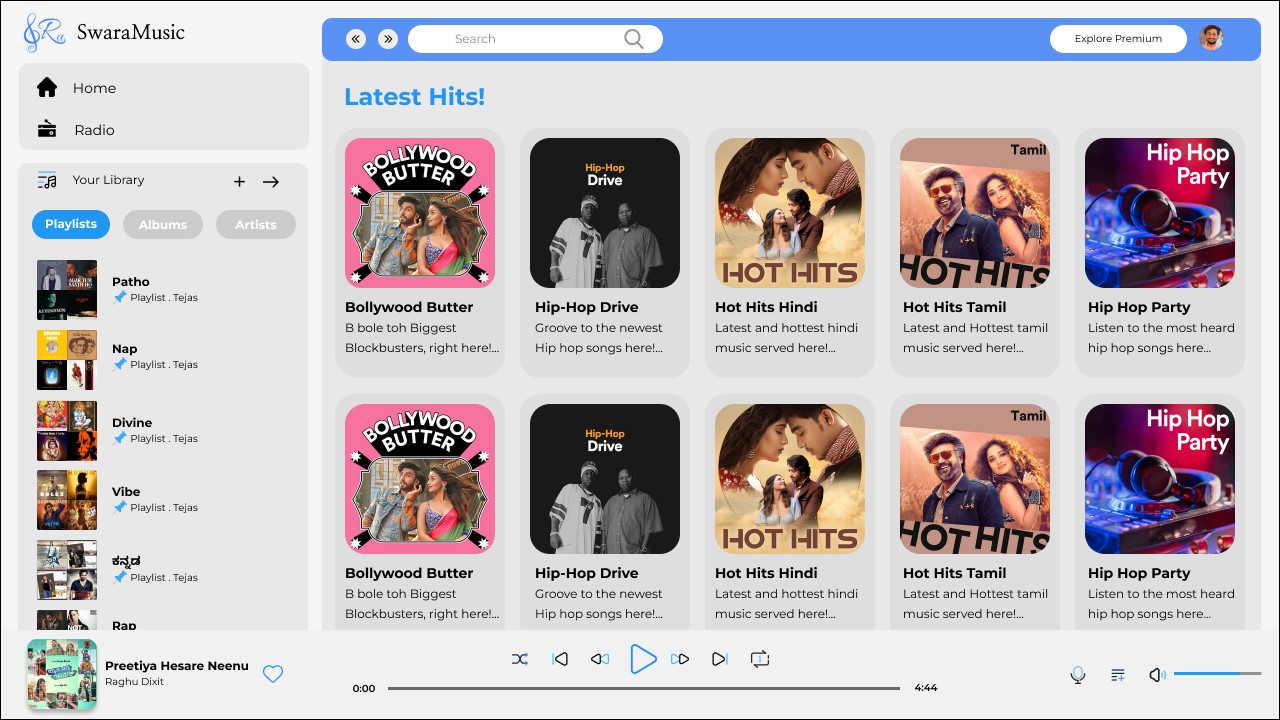This screenshot has width=1280, height=720.
Task: Open first-row Bollywood Butter cover
Action: (x=420, y=213)
